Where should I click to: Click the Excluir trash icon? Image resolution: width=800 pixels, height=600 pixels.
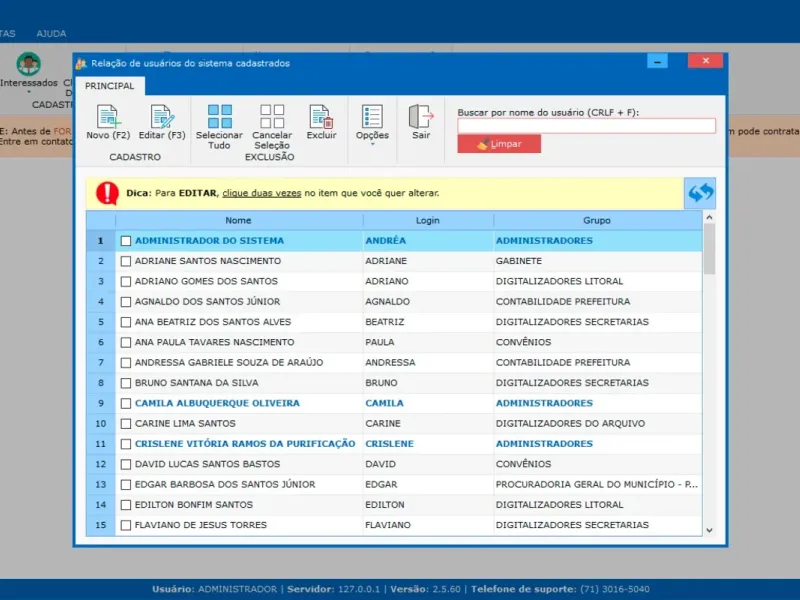[321, 116]
